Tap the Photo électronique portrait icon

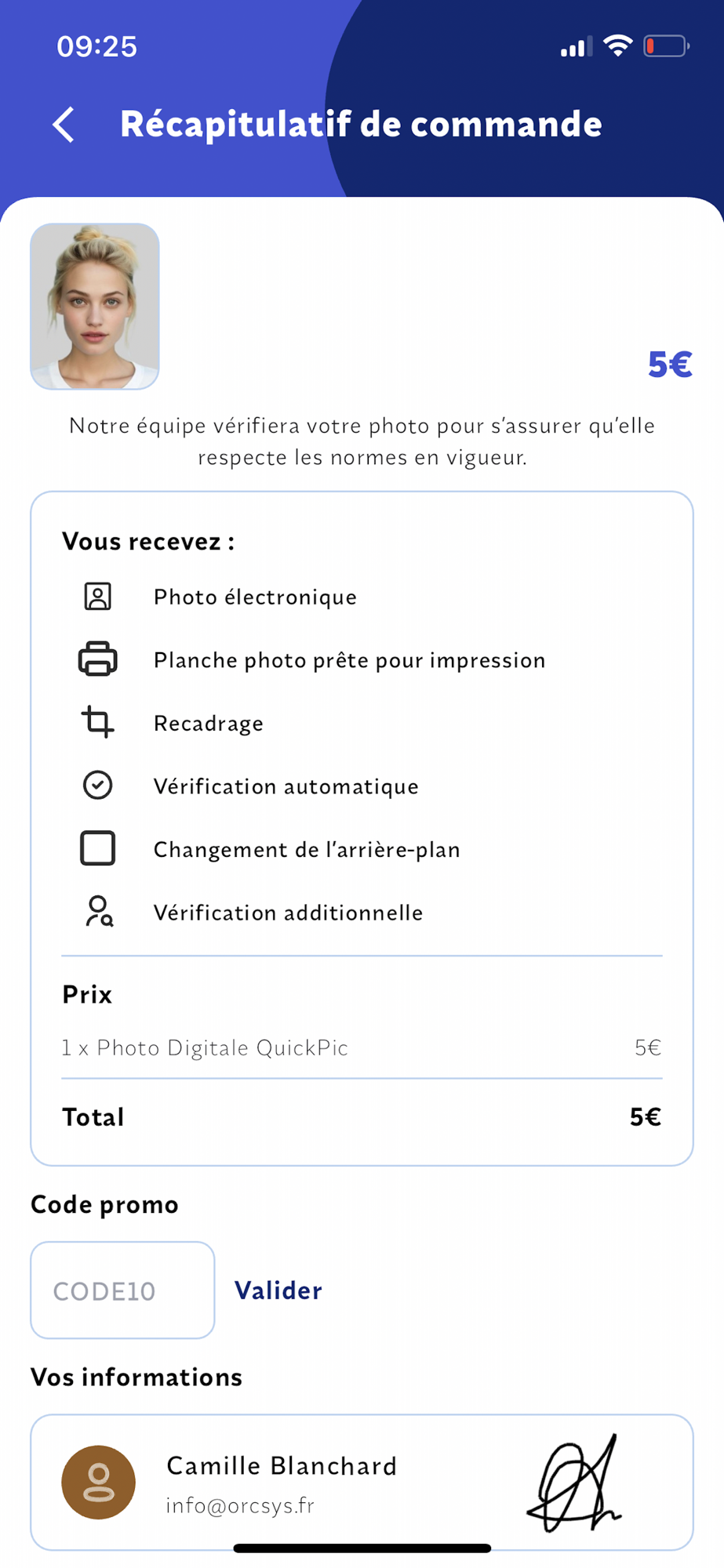click(98, 597)
